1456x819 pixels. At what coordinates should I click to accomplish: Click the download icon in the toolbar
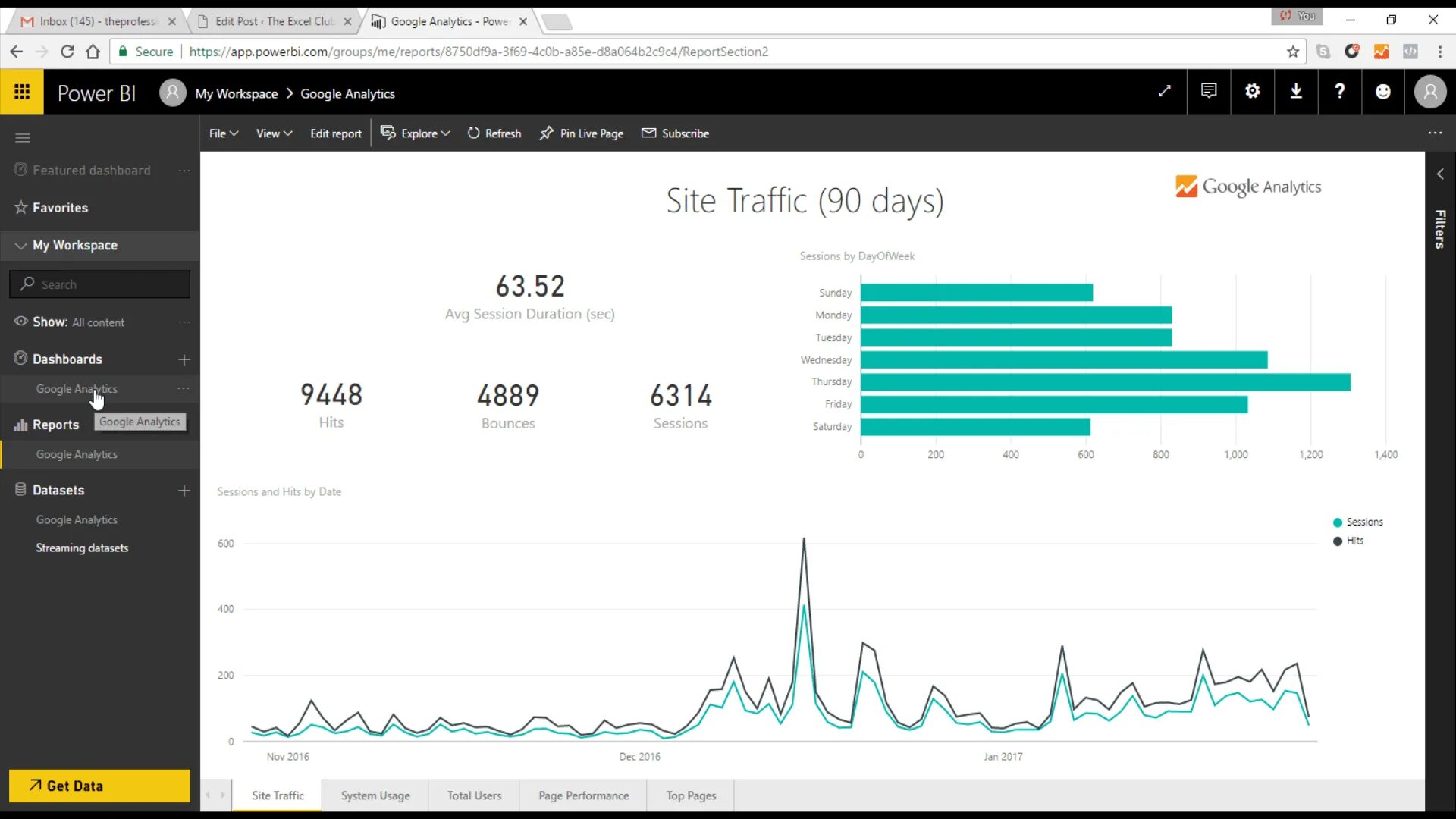click(x=1295, y=92)
